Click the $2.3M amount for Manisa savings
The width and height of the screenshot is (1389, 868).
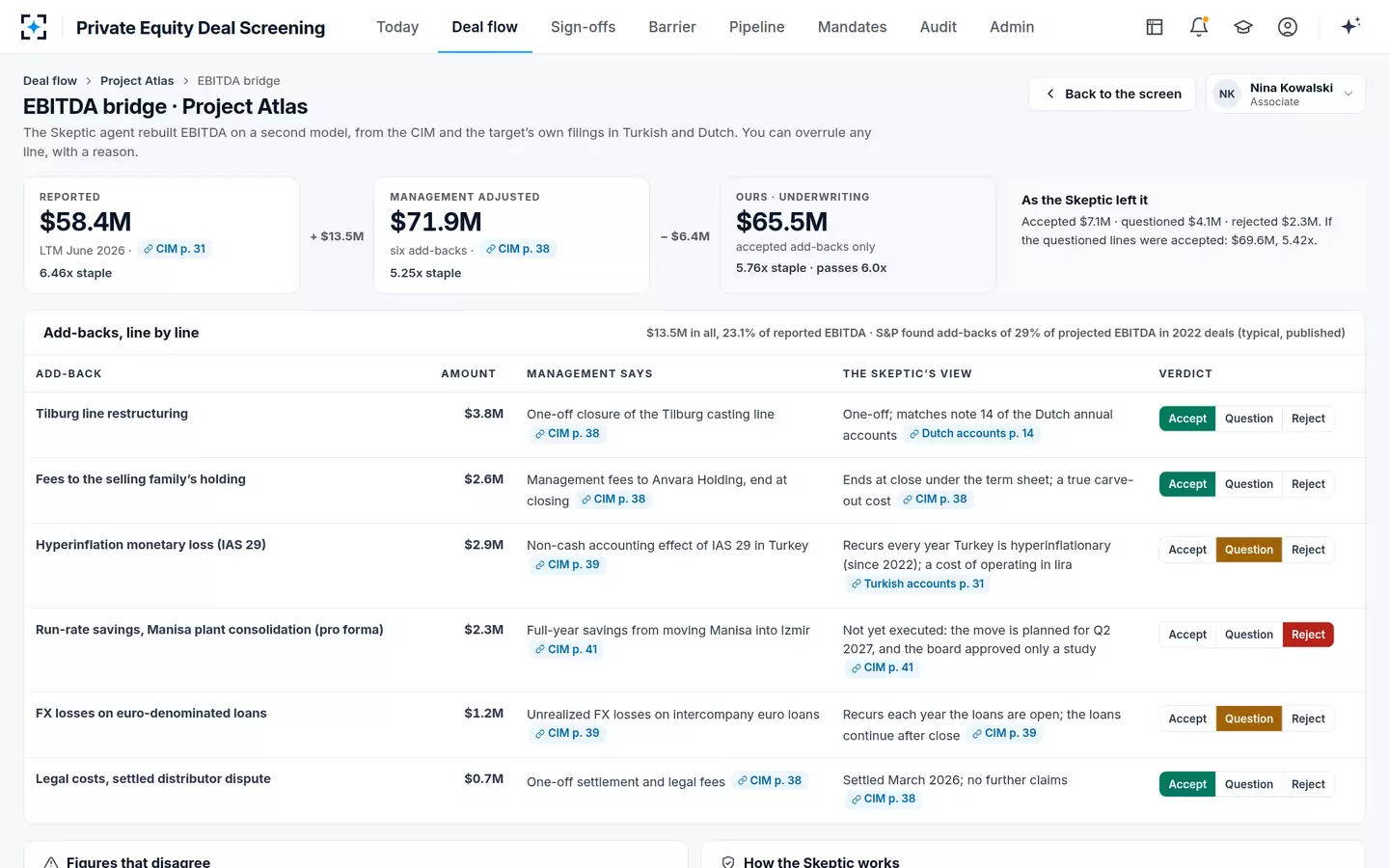pyautogui.click(x=483, y=630)
